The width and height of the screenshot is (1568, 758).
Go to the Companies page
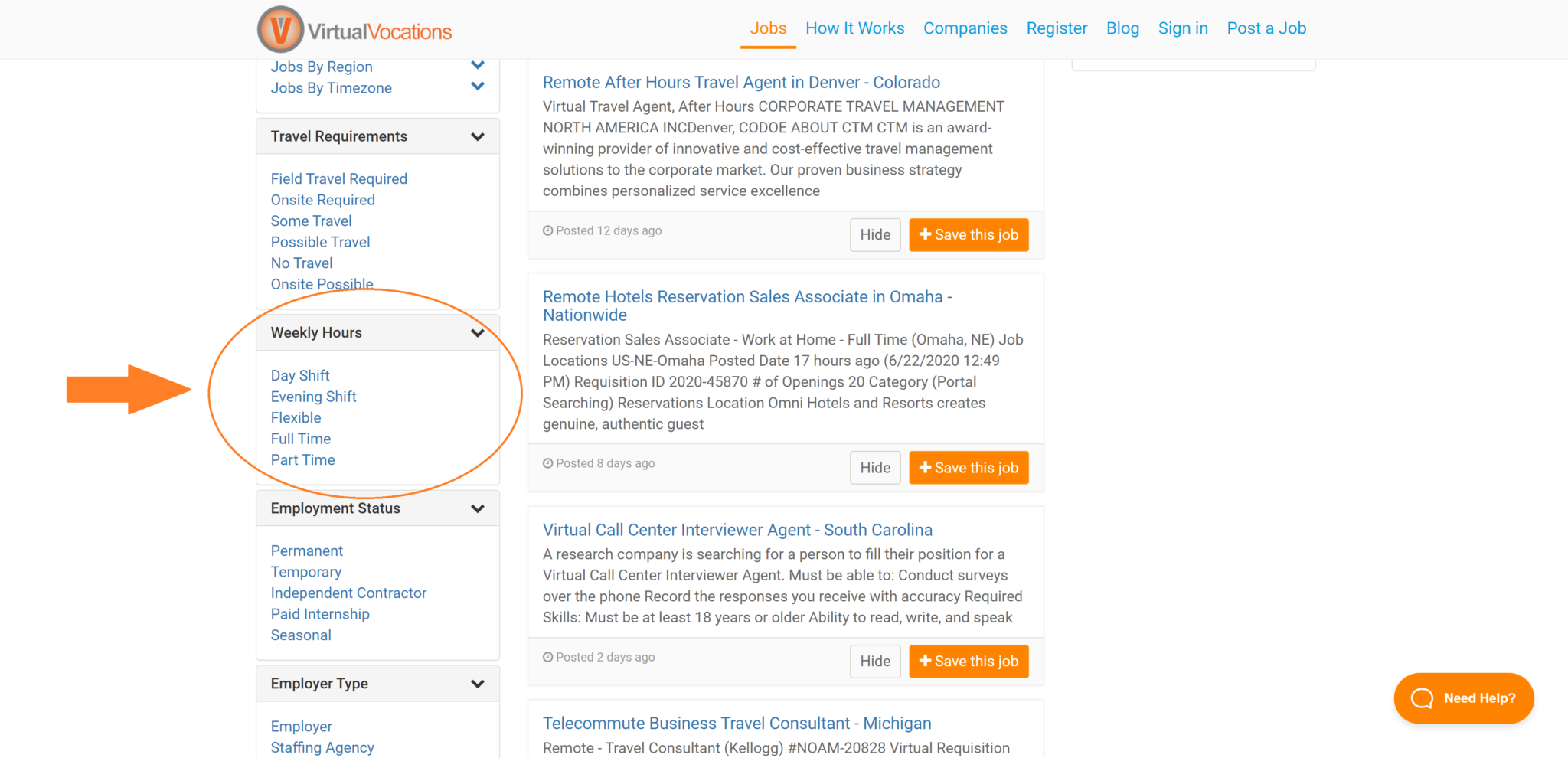(965, 28)
